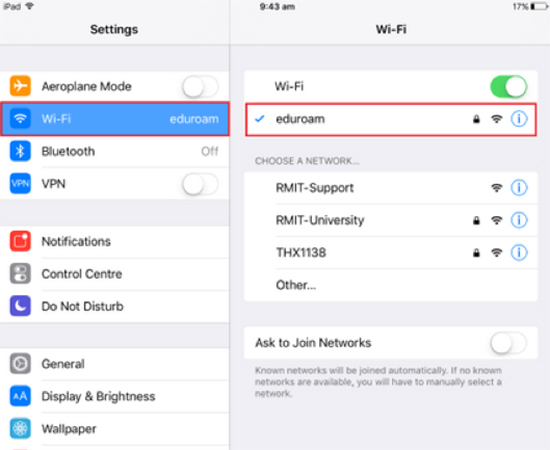
Task: Open Display & Brightness settings
Action: (115, 396)
